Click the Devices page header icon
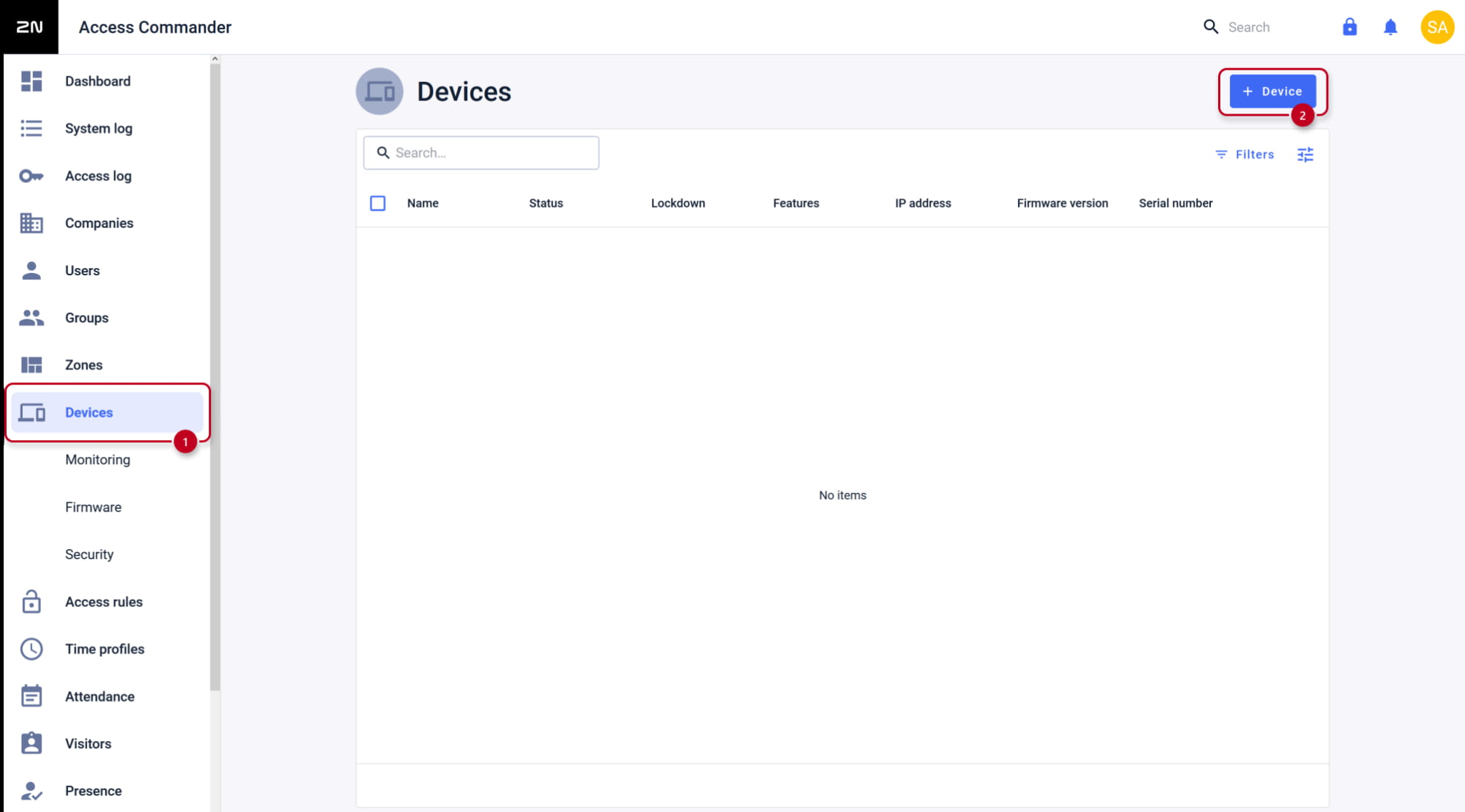 tap(379, 92)
